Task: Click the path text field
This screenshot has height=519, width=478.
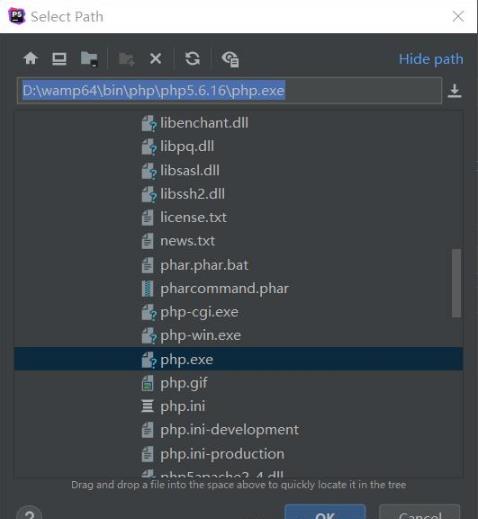Action: pos(229,90)
